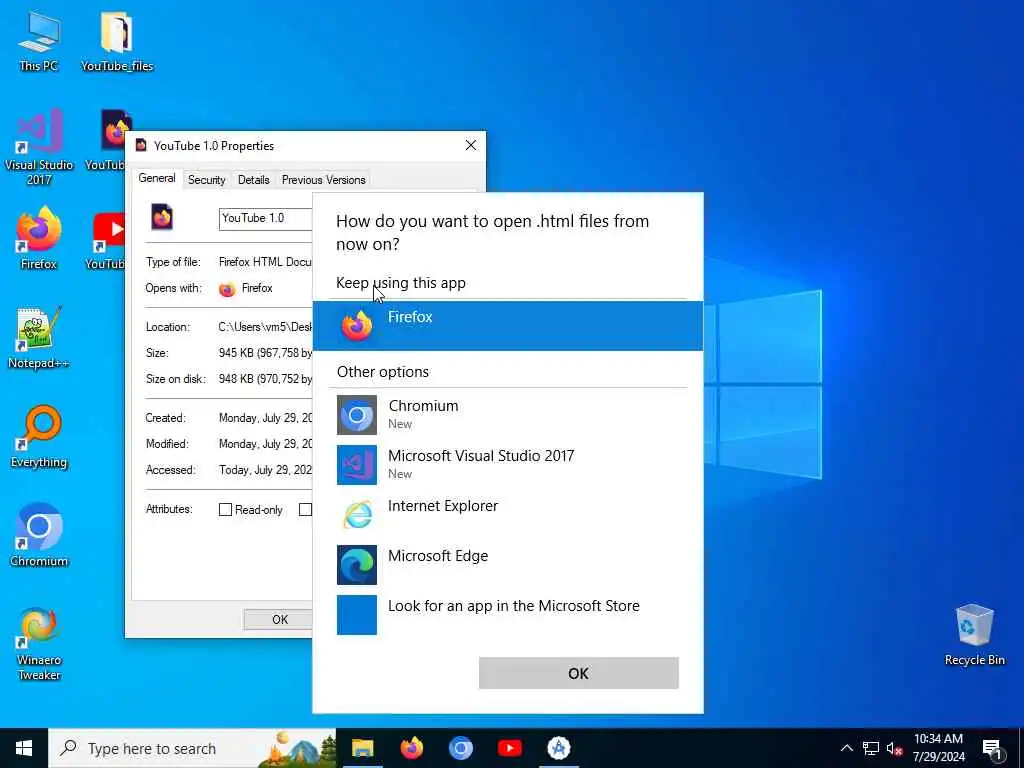
Task: Click the 'C:\Users\vm5\Desk' location value
Action: [265, 327]
